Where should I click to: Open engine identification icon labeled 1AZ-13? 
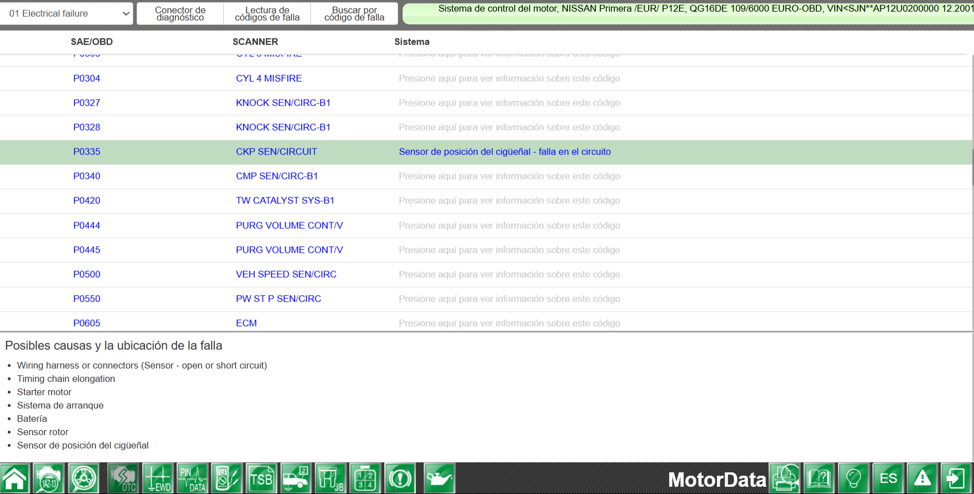click(x=48, y=478)
